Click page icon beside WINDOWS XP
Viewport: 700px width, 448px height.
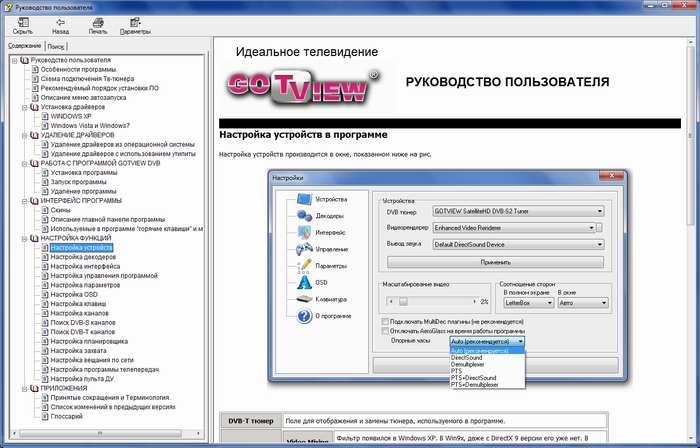tap(45, 116)
